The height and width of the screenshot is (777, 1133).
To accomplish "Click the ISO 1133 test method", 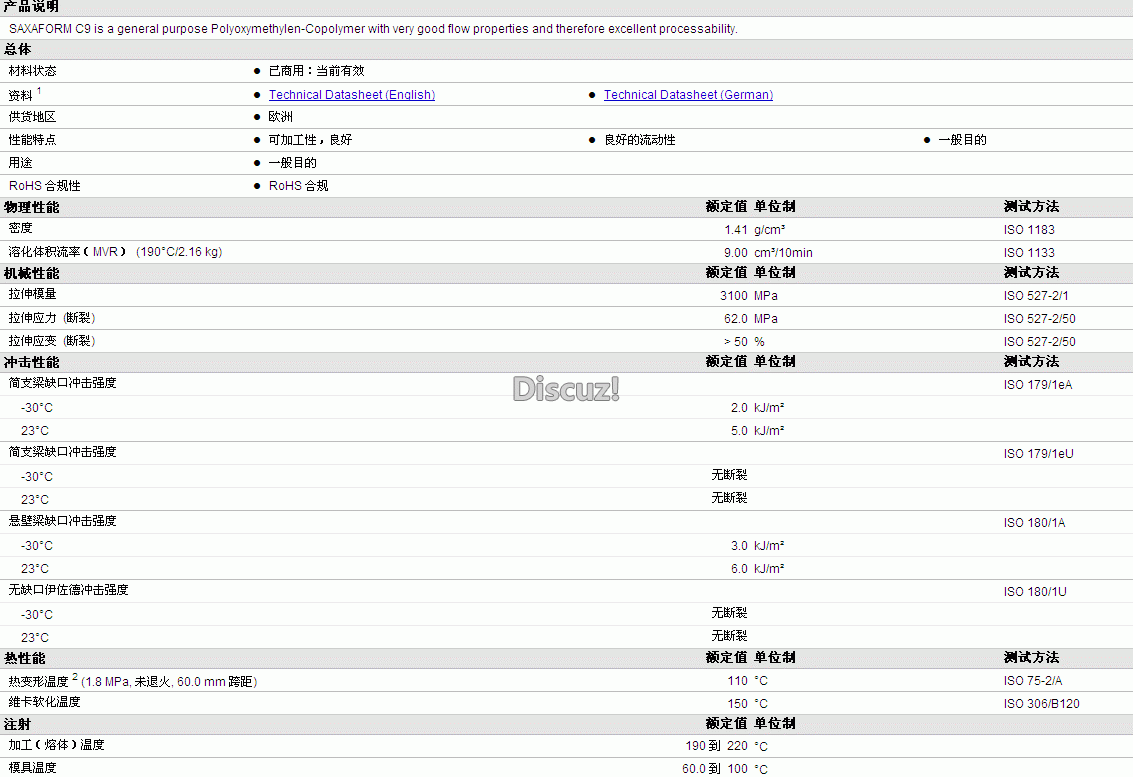I will [1029, 253].
